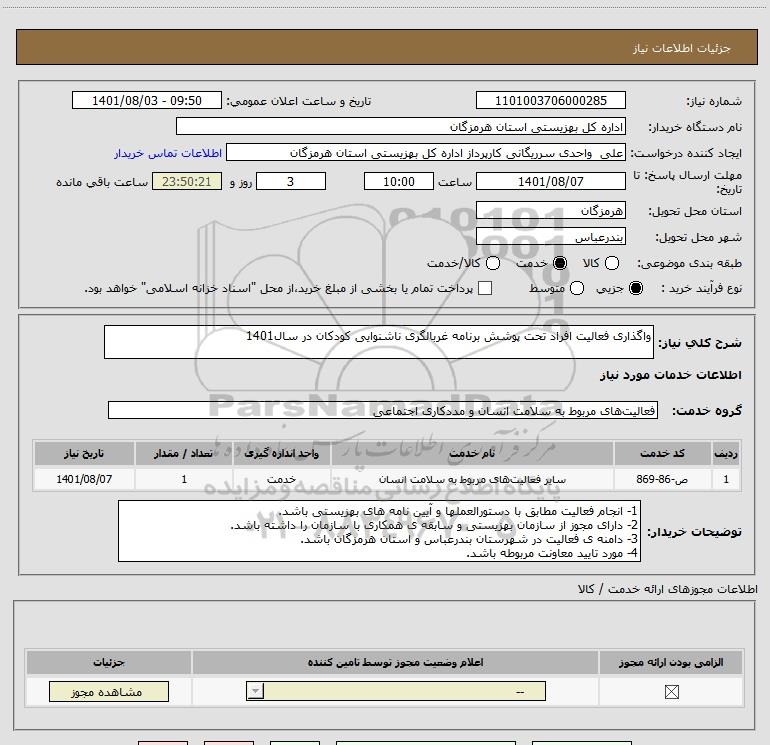Click the response deadline date 1401/08/07 field
The image size is (770, 745).
[550, 181]
